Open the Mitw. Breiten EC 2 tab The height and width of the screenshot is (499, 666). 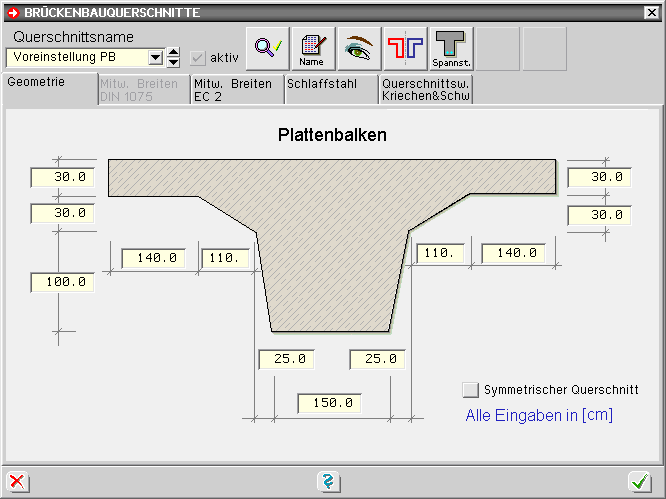[x=237, y=90]
